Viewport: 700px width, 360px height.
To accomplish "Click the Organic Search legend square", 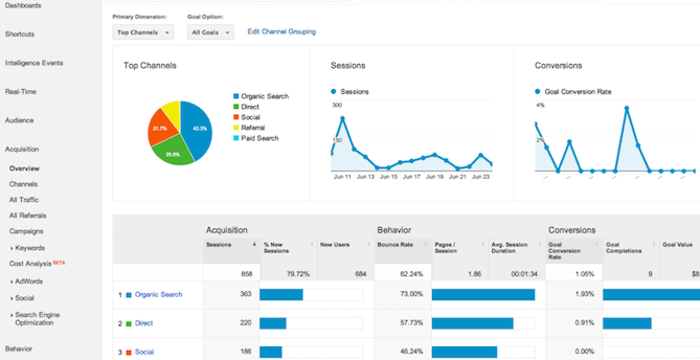I will [x=236, y=96].
